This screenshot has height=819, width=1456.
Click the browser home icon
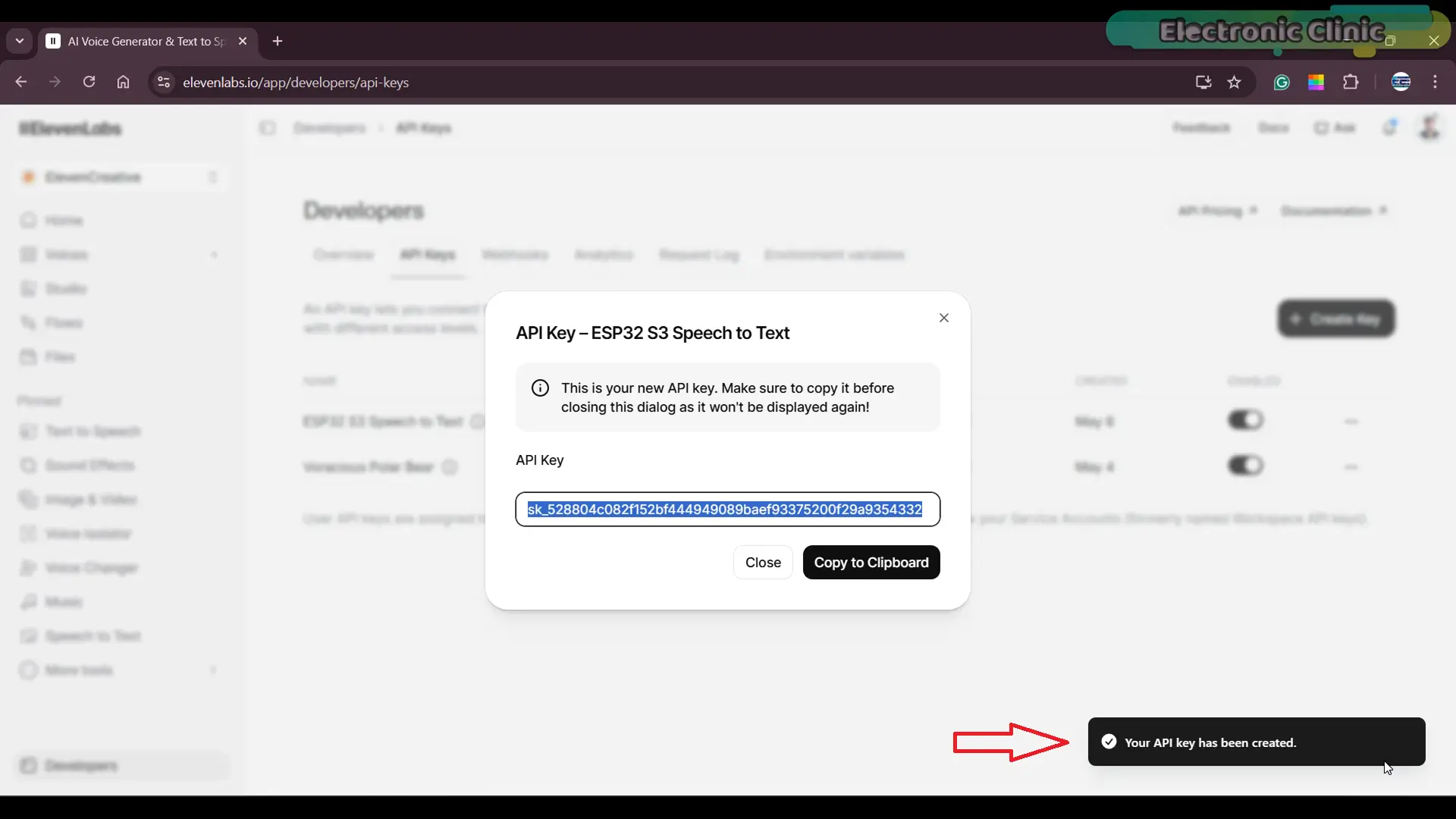[x=123, y=82]
